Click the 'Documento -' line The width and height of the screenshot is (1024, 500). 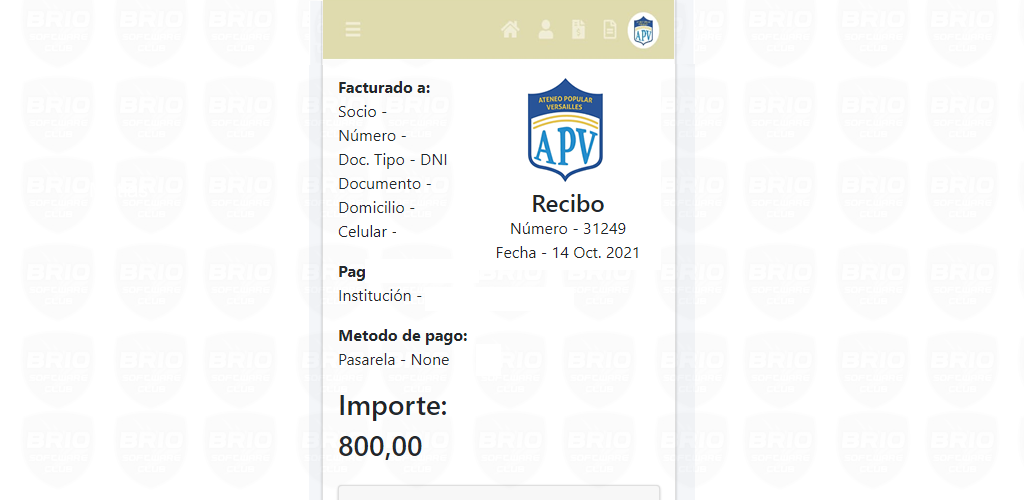click(385, 184)
